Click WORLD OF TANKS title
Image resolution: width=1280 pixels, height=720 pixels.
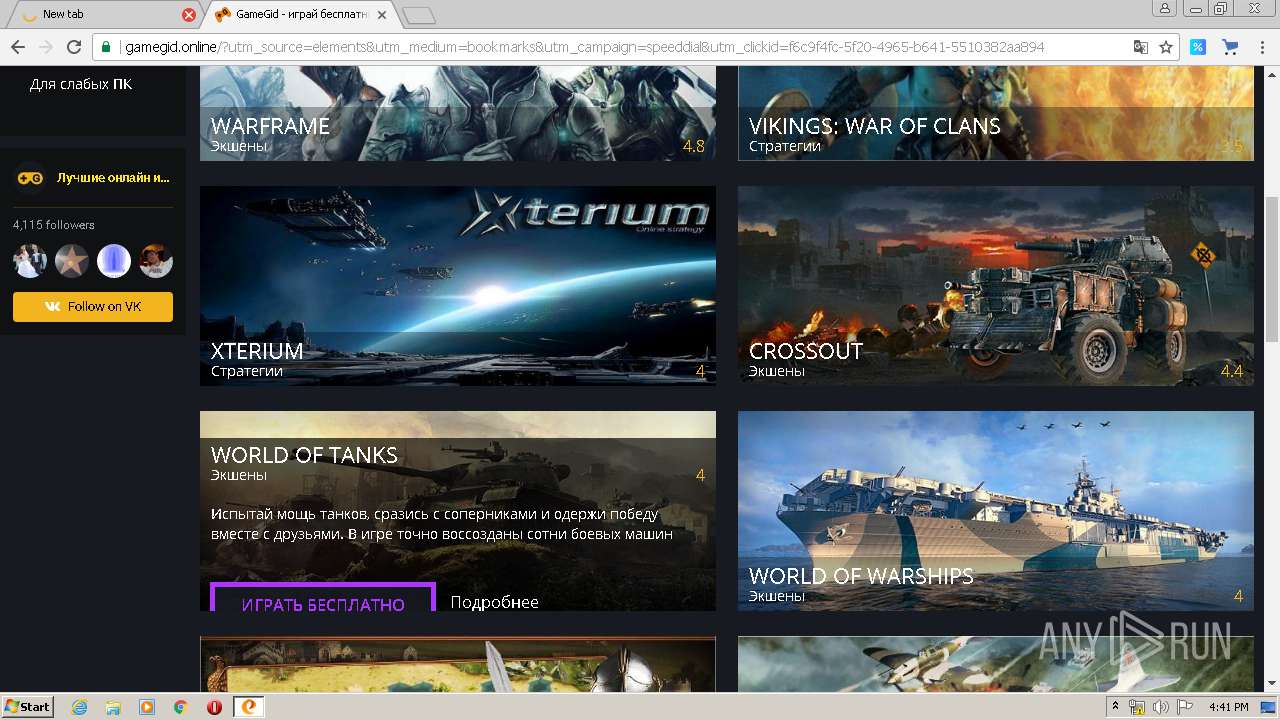(304, 455)
